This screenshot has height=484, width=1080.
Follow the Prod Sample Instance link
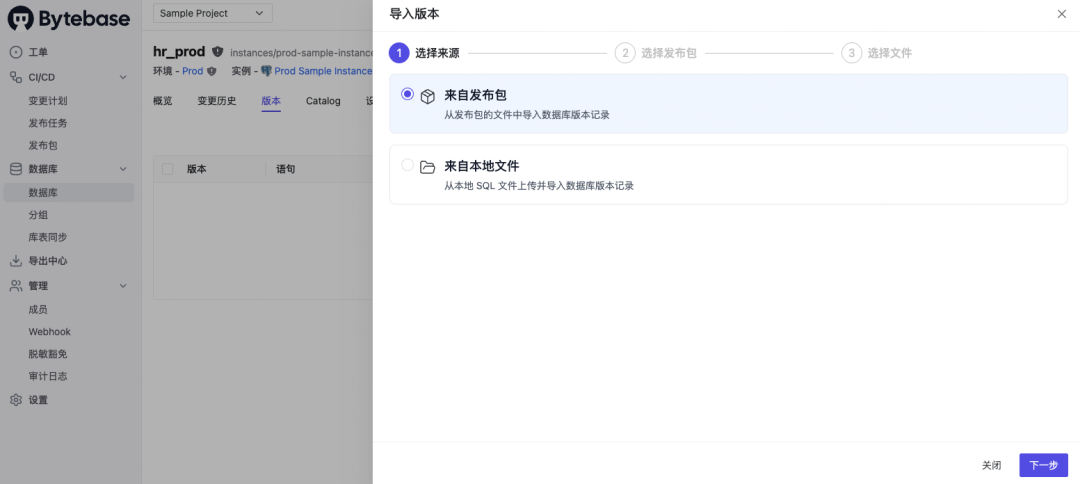[x=323, y=71]
